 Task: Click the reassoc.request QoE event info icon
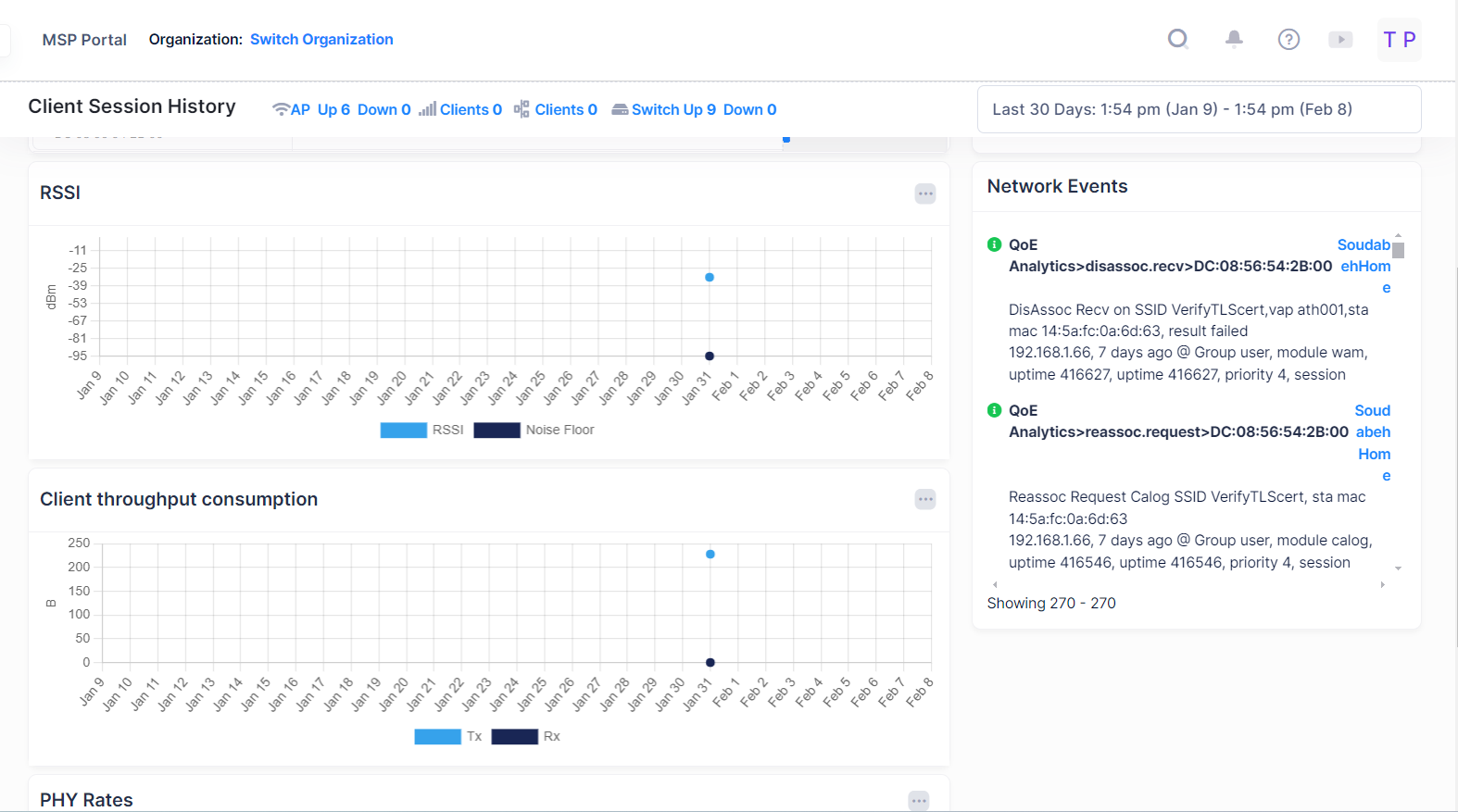995,410
